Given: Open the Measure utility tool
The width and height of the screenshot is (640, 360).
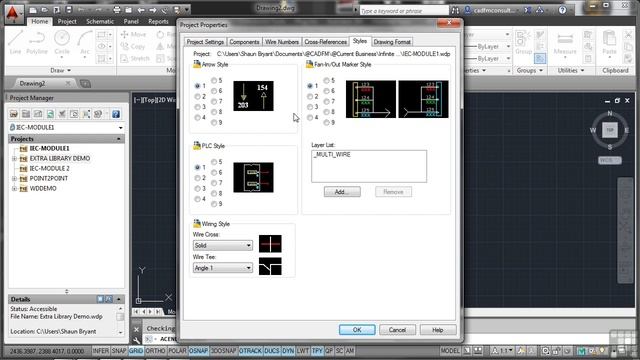Looking at the screenshot, I should coord(565,43).
